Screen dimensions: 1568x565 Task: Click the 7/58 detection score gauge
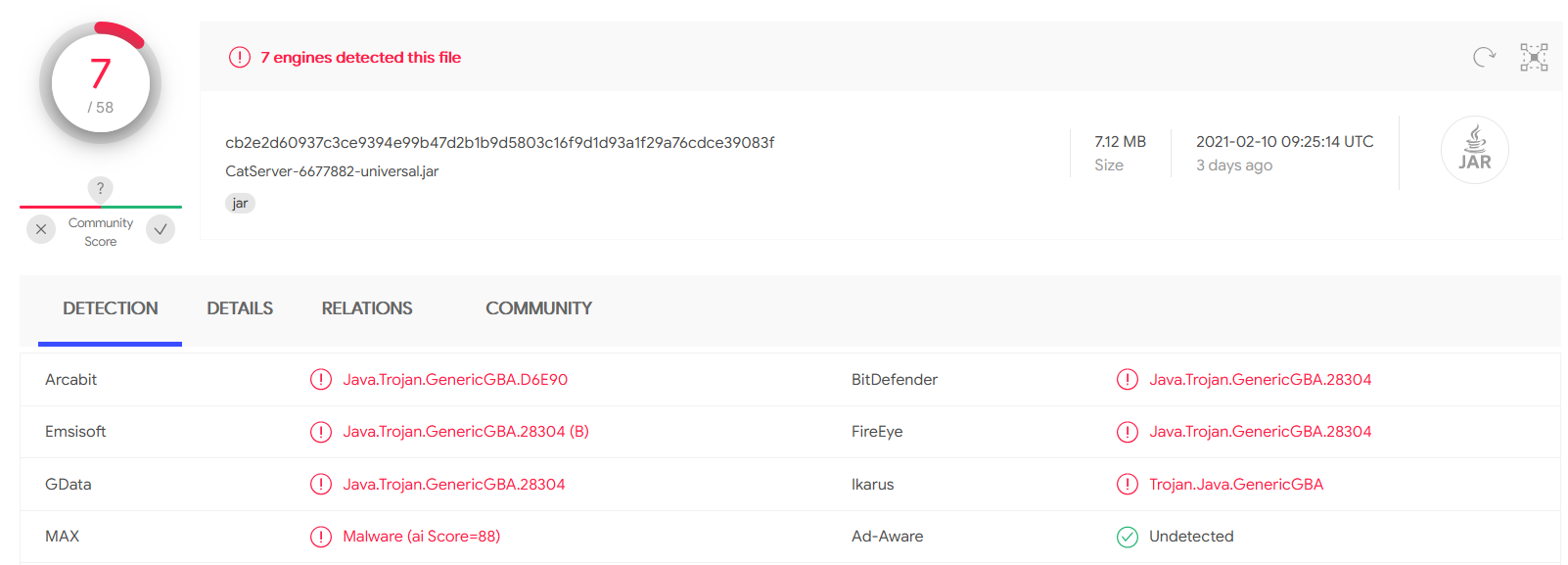point(98,83)
